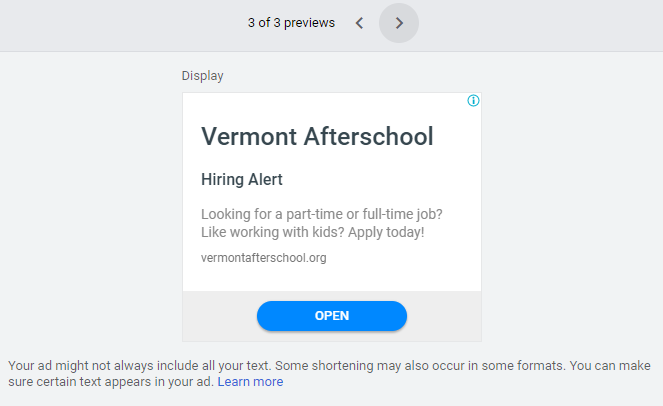Click the Display format label
Screen dimensions: 663x406
(x=202, y=75)
